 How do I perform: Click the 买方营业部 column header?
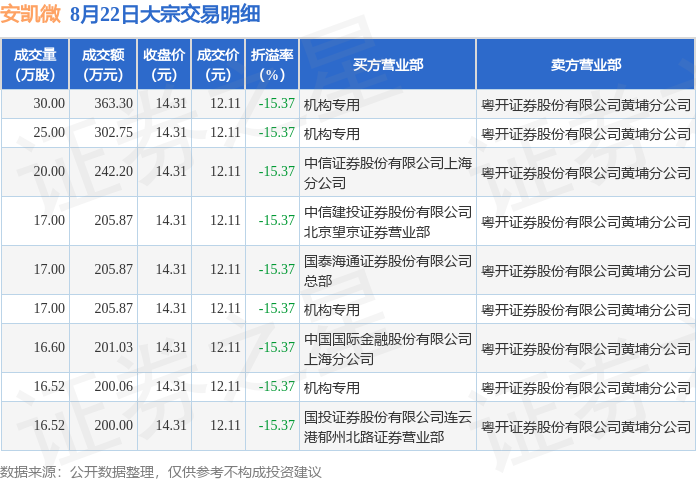pyautogui.click(x=388, y=64)
